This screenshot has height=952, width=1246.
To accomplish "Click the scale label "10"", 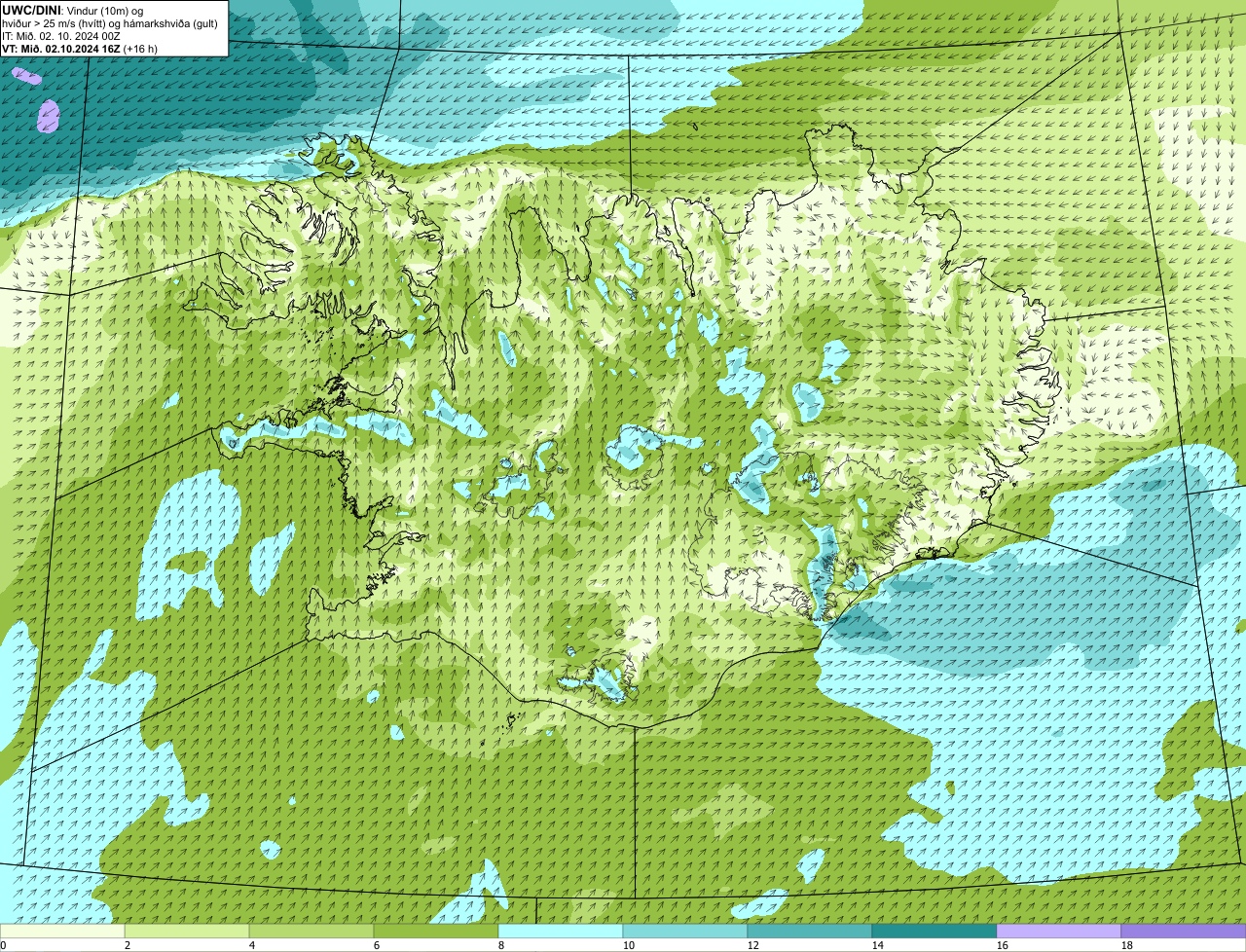I will pos(629,945).
